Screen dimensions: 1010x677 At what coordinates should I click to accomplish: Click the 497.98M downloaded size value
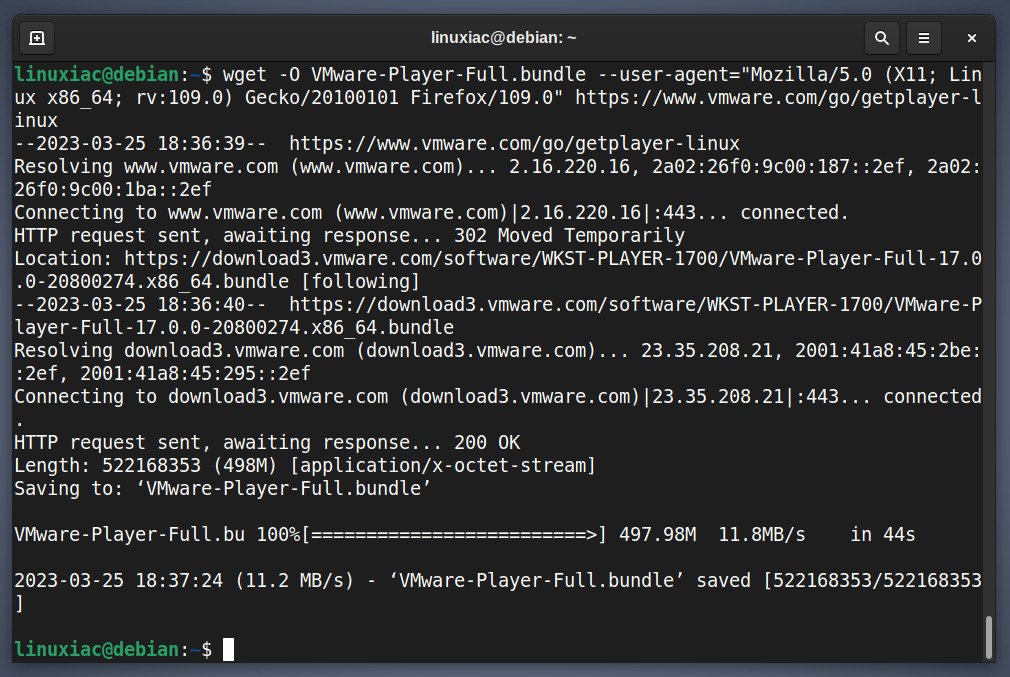point(658,535)
